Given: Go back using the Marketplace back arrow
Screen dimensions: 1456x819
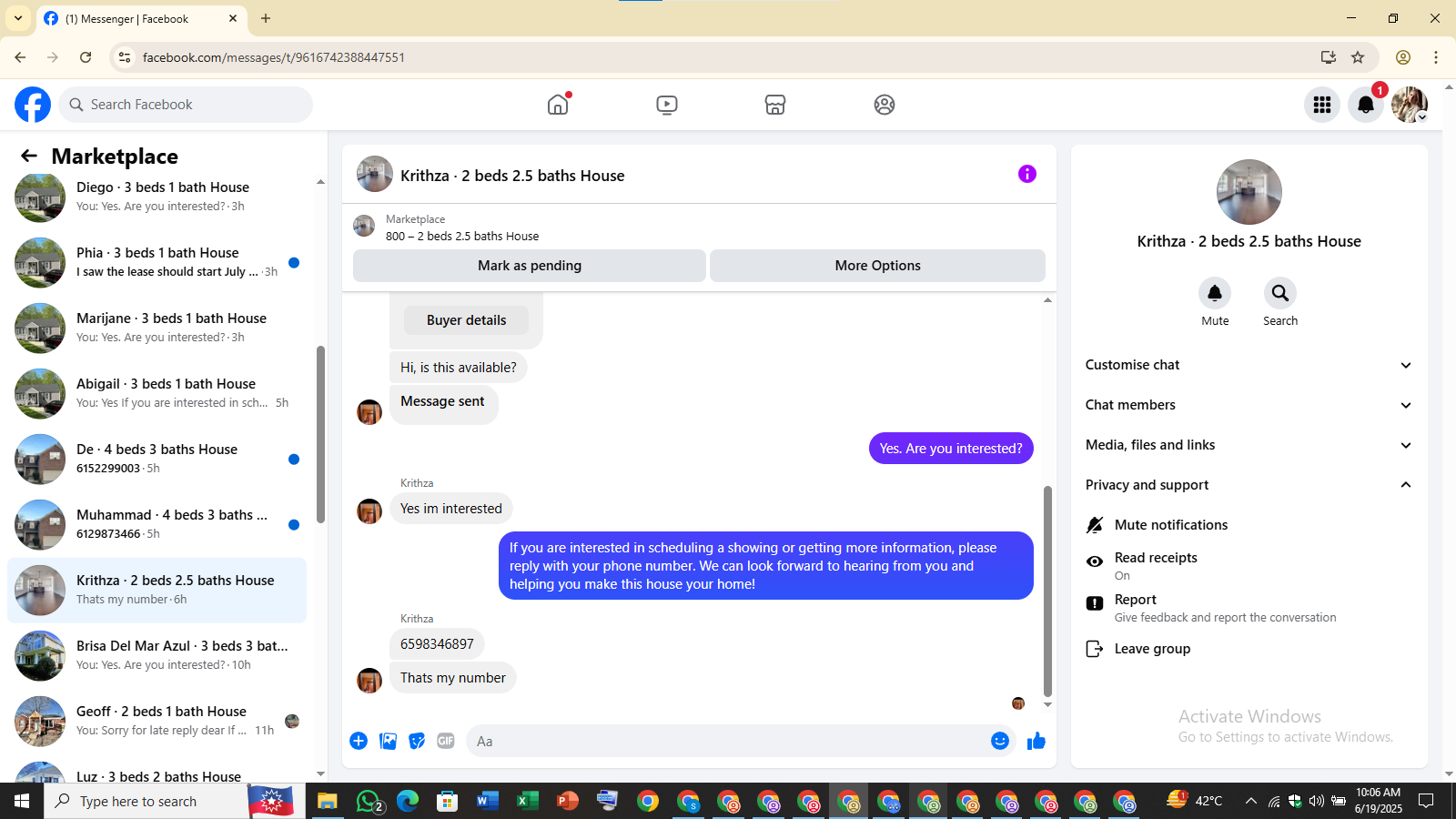Looking at the screenshot, I should pyautogui.click(x=29, y=156).
